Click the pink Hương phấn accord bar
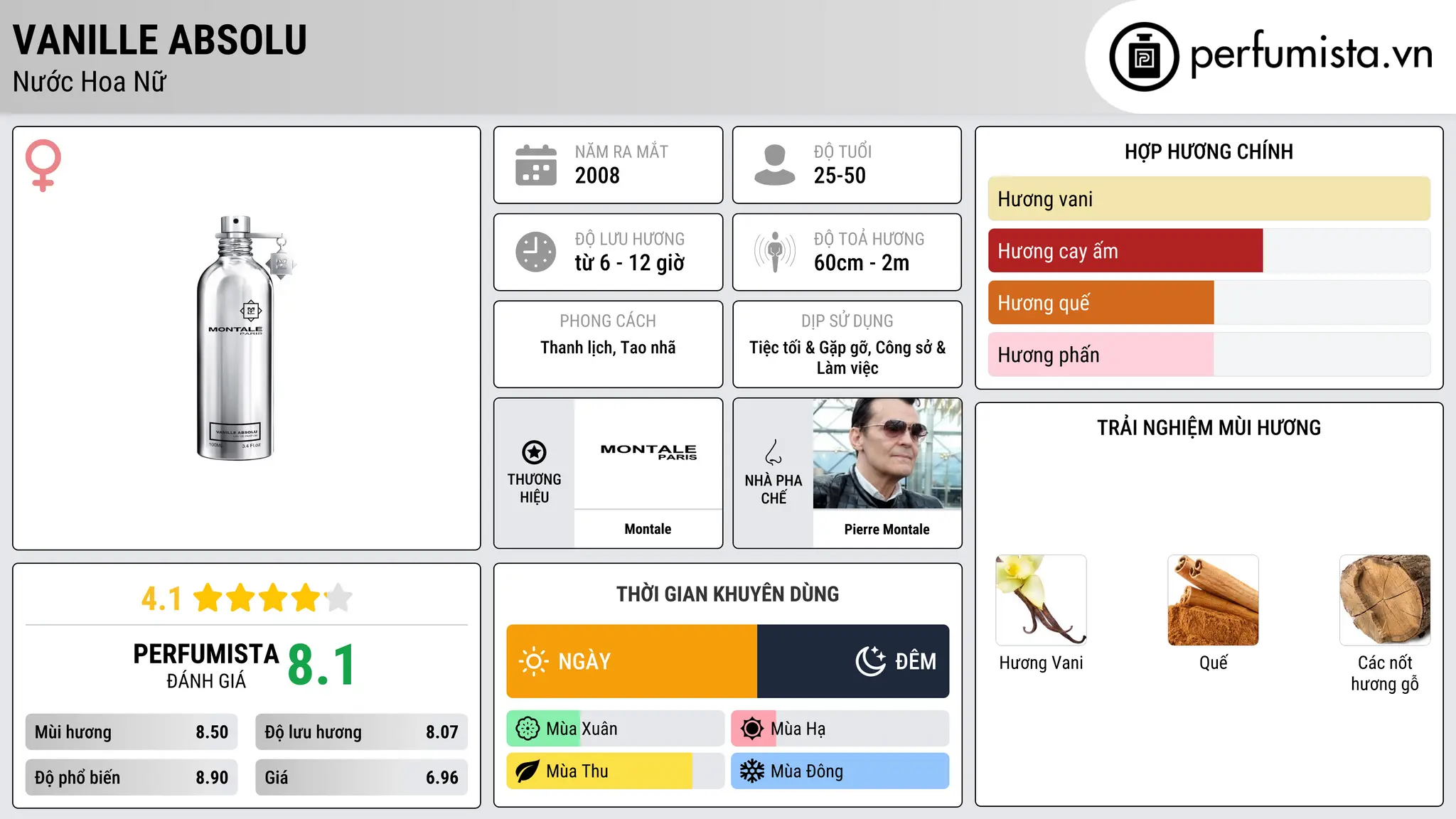The width and height of the screenshot is (1456, 819). point(1101,355)
